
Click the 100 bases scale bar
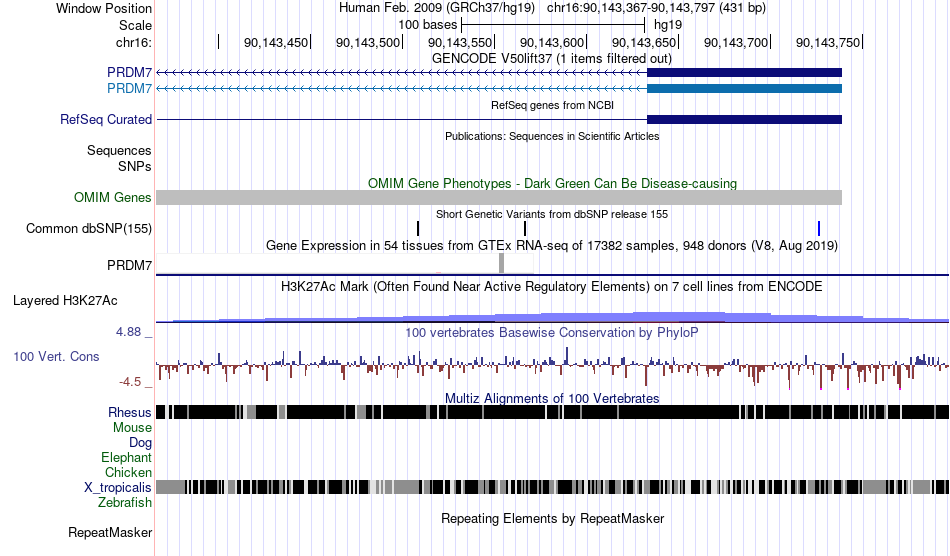(553, 25)
